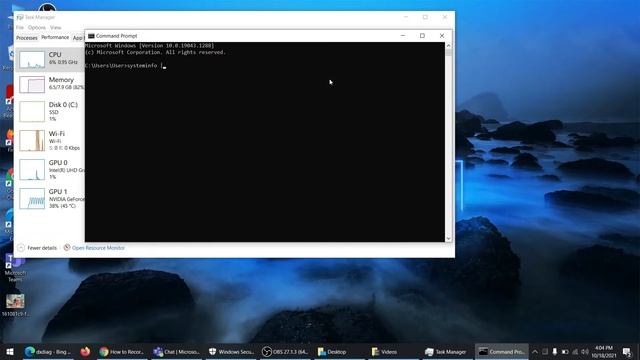640x360 pixels.
Task: Click the 'Microsoft Windows [Version 10.0.19043.1288]' line
Action: (150, 46)
